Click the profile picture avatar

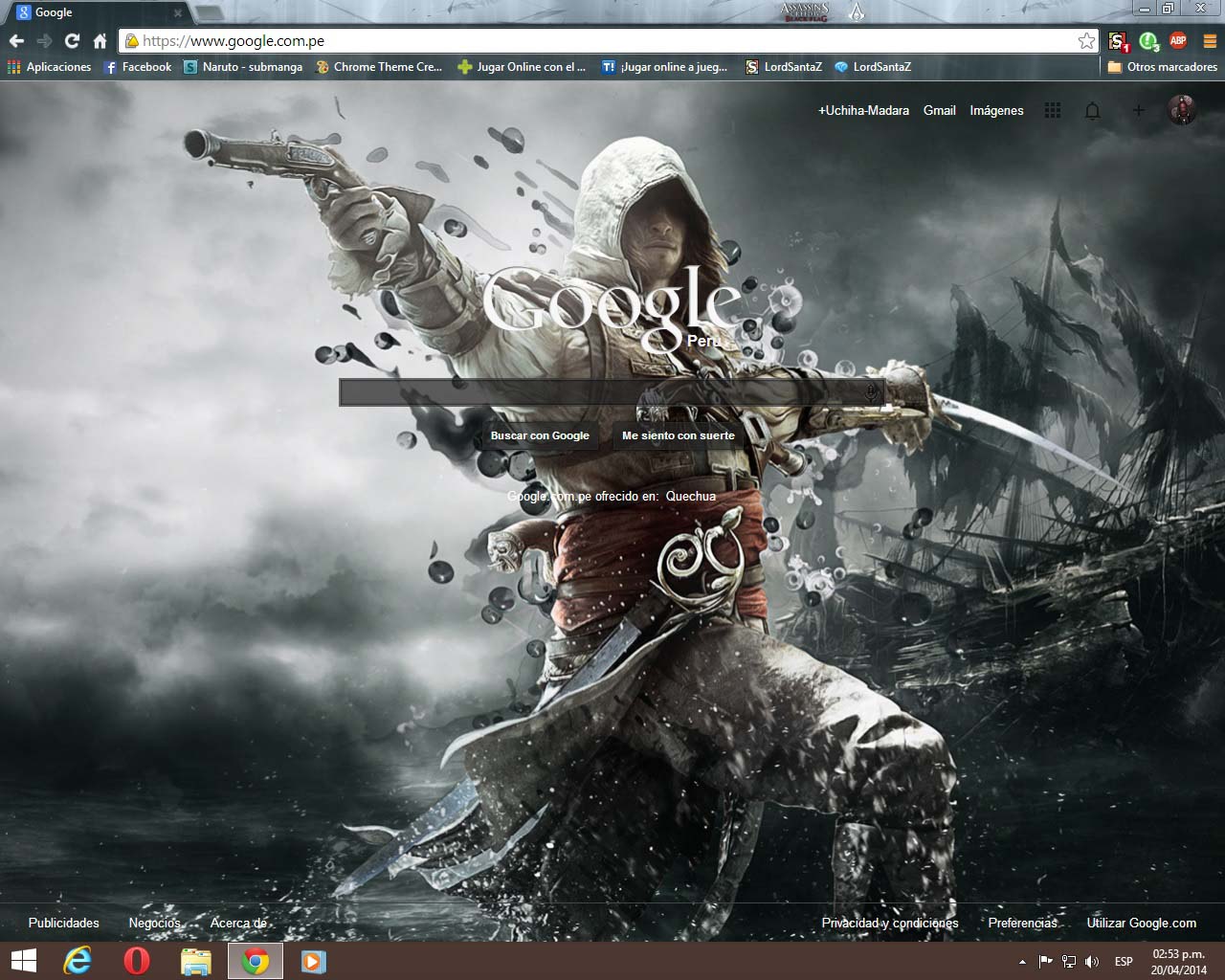click(1183, 110)
